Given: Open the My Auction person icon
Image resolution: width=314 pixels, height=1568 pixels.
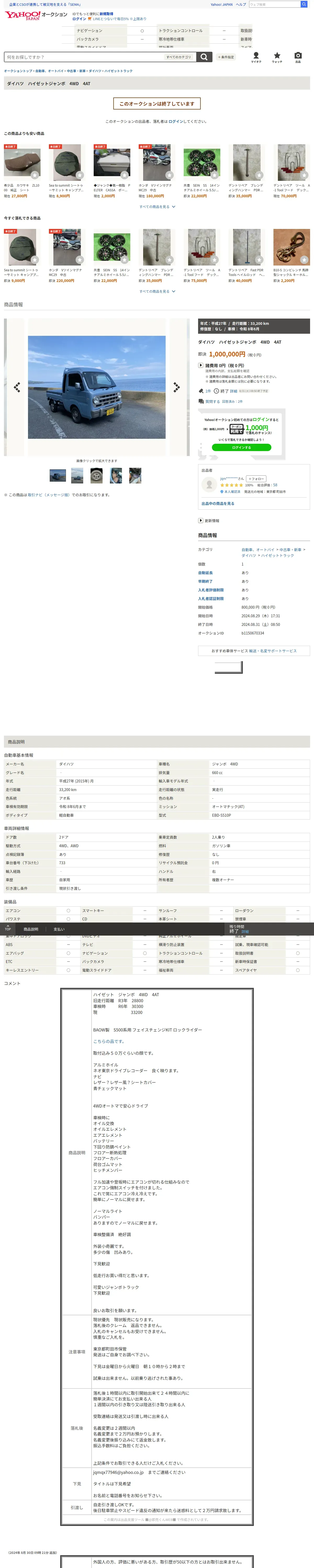Looking at the screenshot, I should tap(256, 57).
